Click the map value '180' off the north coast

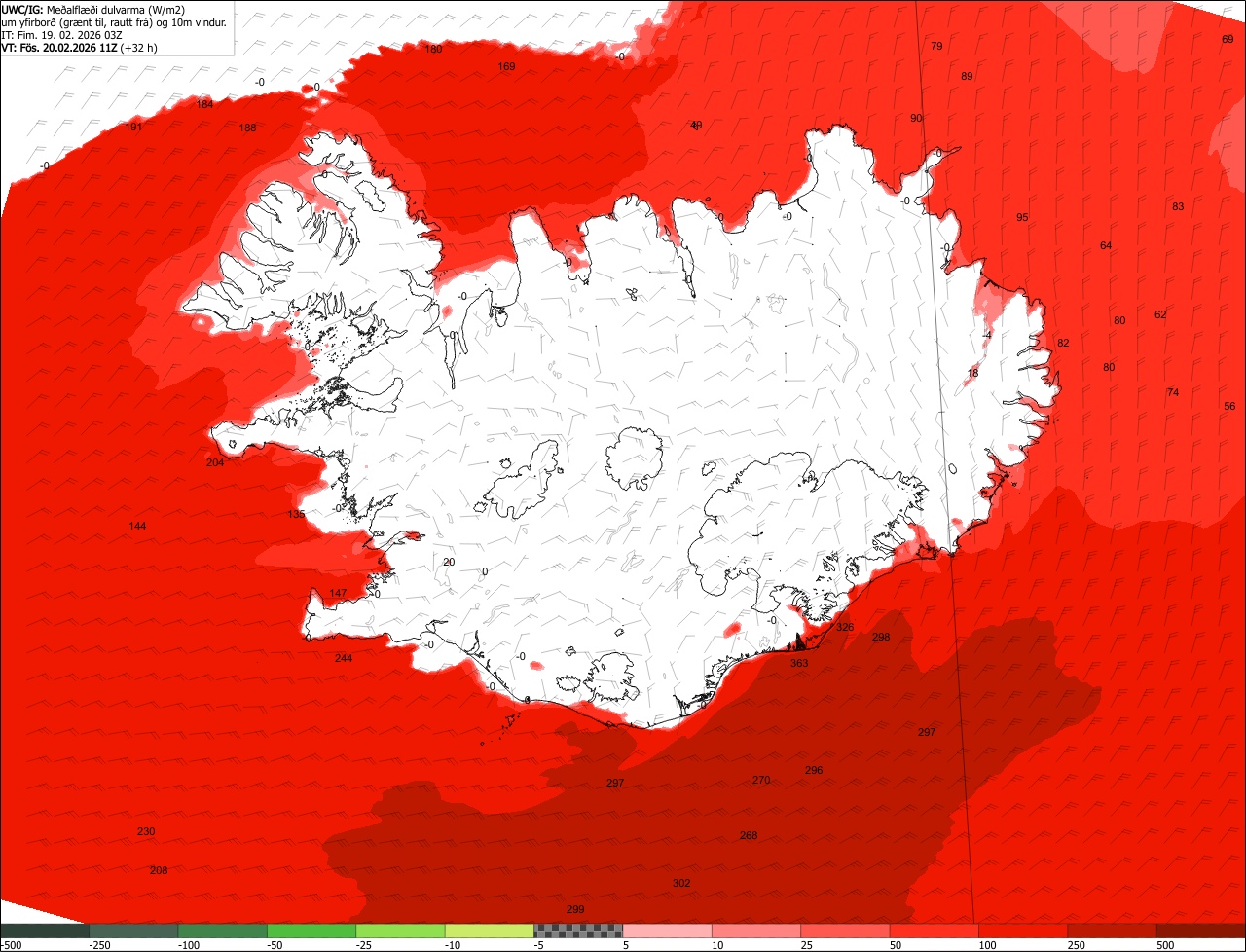point(433,49)
